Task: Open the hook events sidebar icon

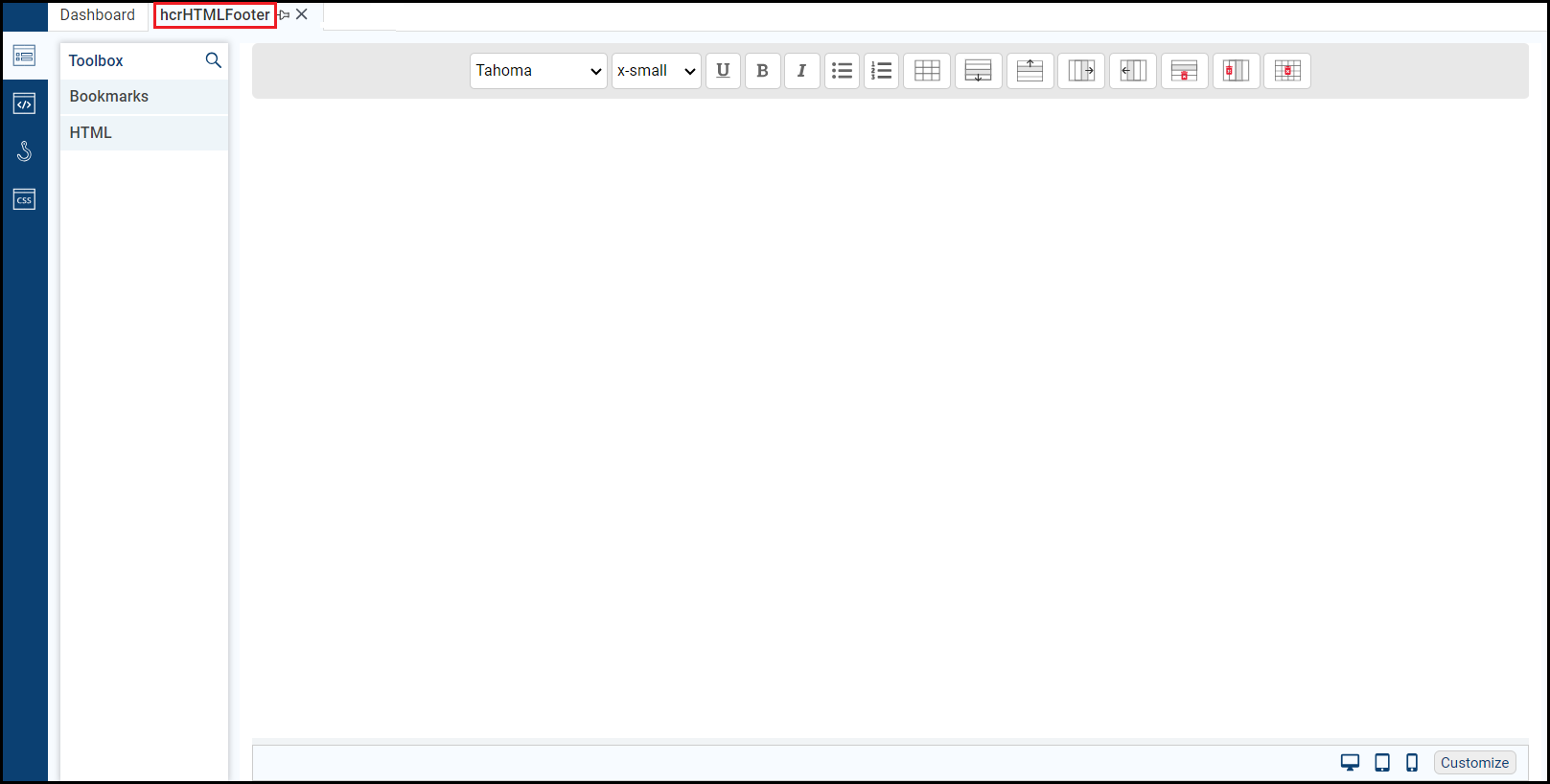Action: (x=24, y=151)
